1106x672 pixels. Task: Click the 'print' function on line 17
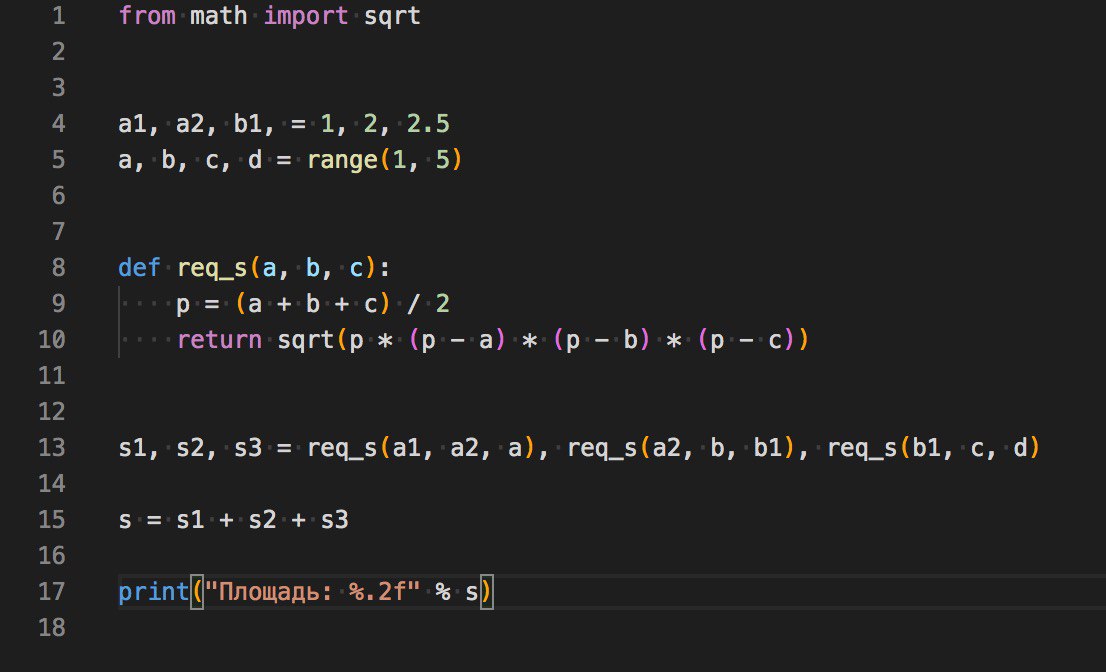154,592
